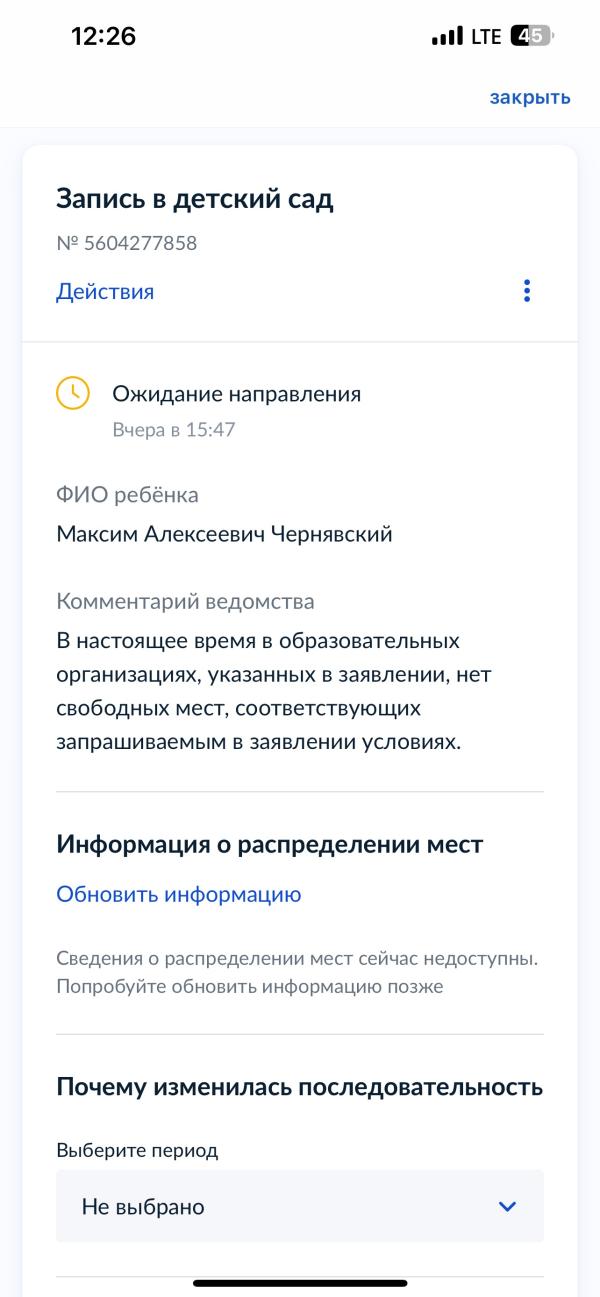The width and height of the screenshot is (600, 1297).
Task: Tap the Информация о распределении мест heading
Action: click(x=270, y=845)
